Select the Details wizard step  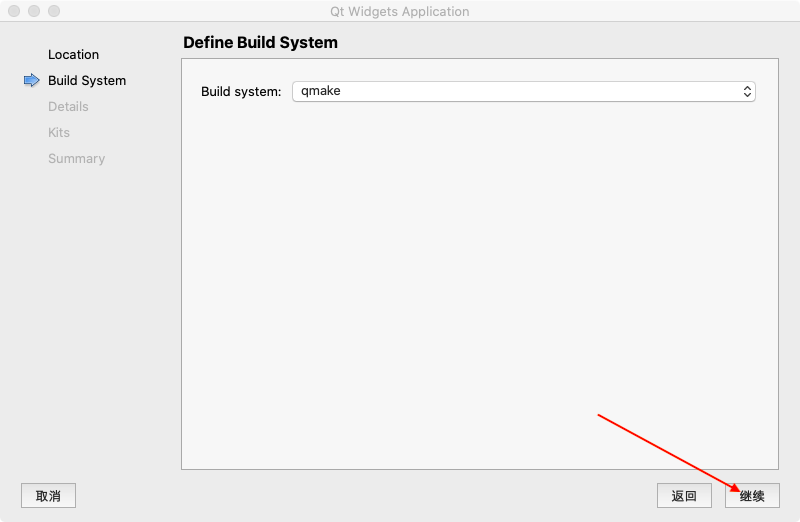click(68, 107)
